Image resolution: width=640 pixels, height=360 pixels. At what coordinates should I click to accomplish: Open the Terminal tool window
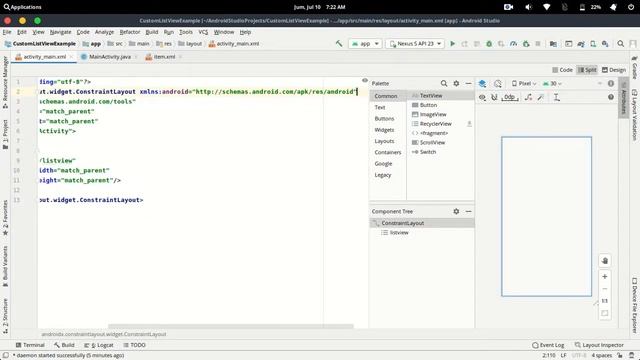(30, 345)
